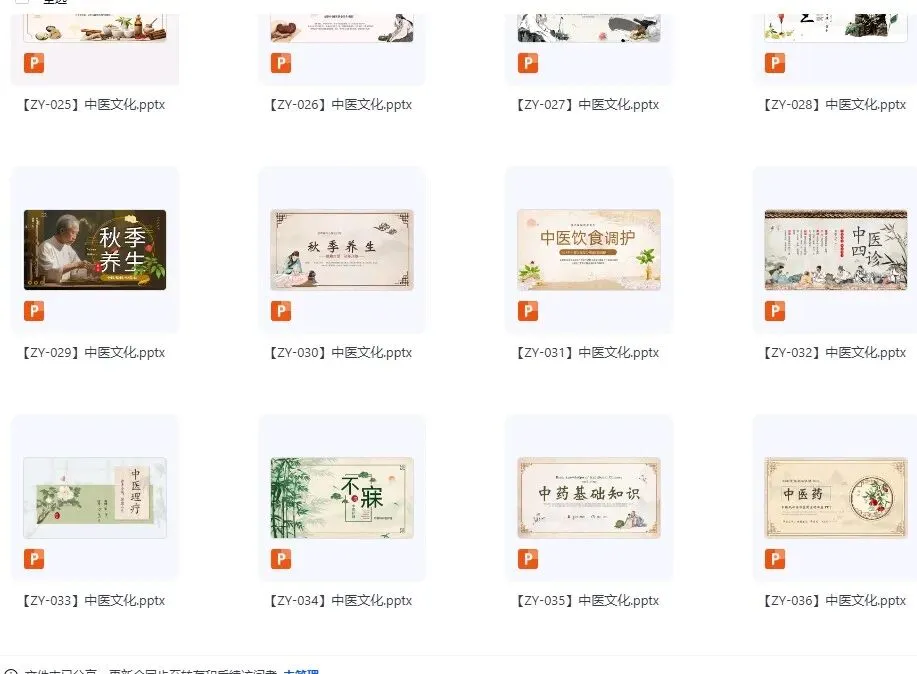Click the PowerPoint icon under ZY-026
The image size is (917, 674).
(281, 63)
